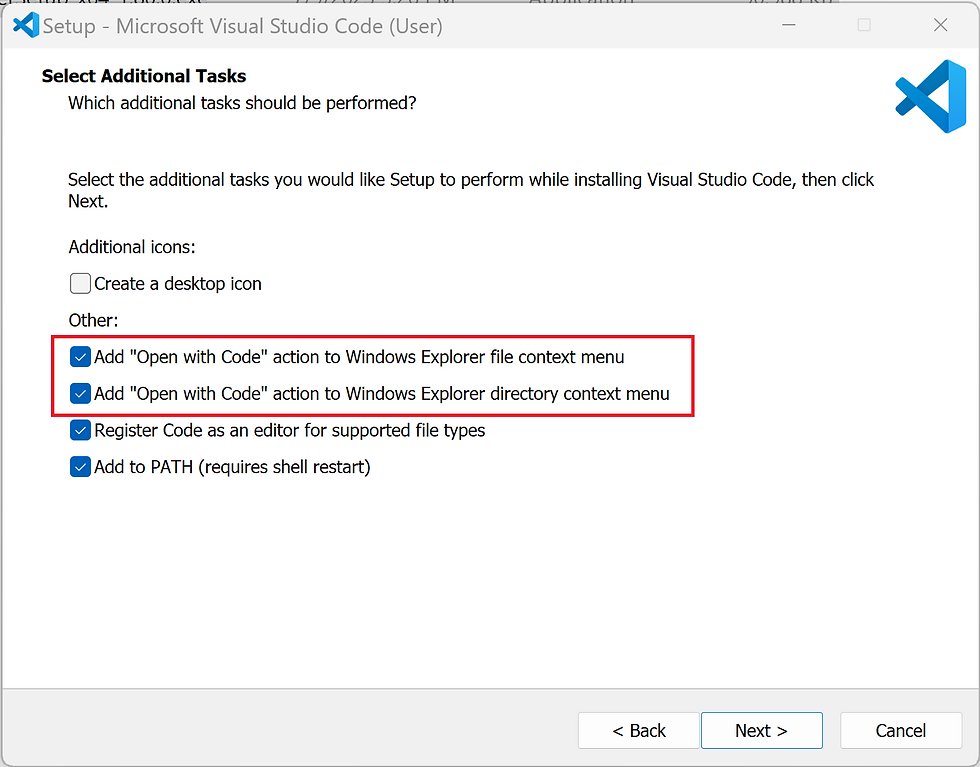Minimize the Setup window
The height and width of the screenshot is (767, 980).
coord(789,25)
